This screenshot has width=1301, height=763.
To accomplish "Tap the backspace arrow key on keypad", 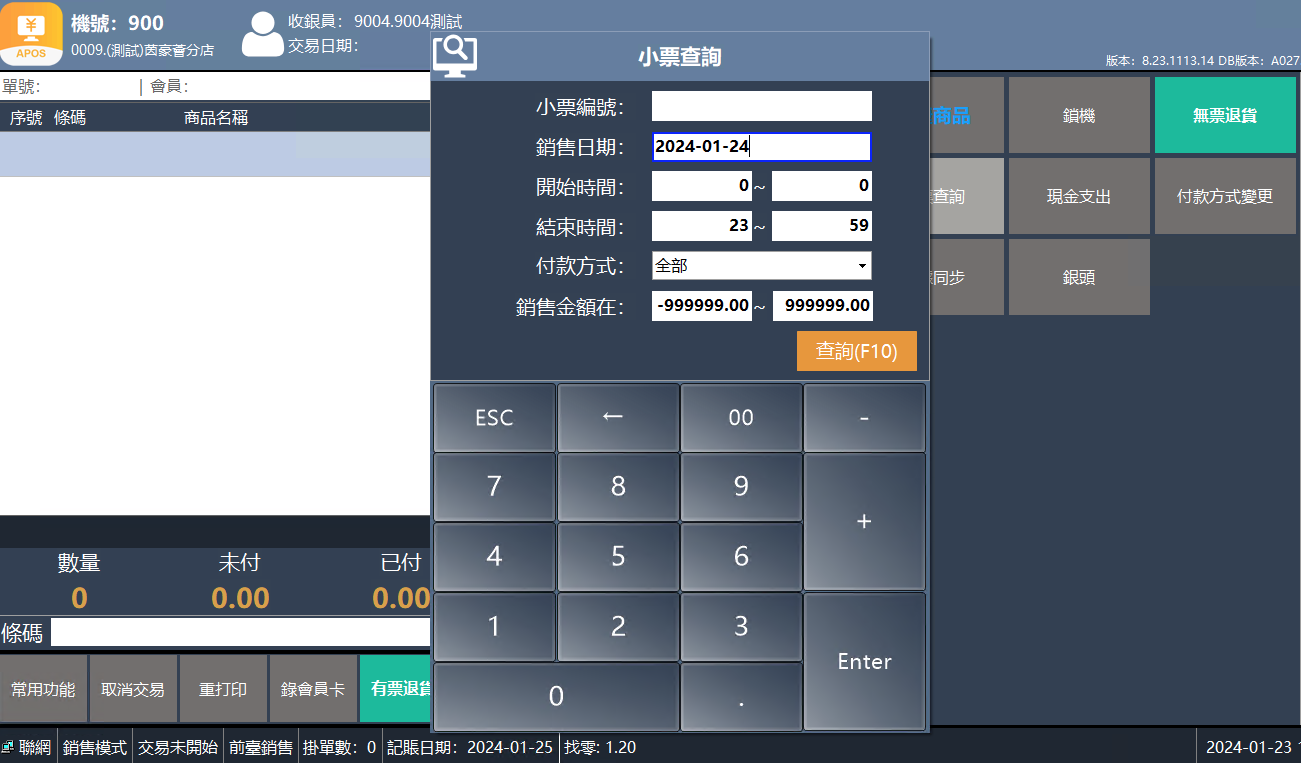I will 618,418.
